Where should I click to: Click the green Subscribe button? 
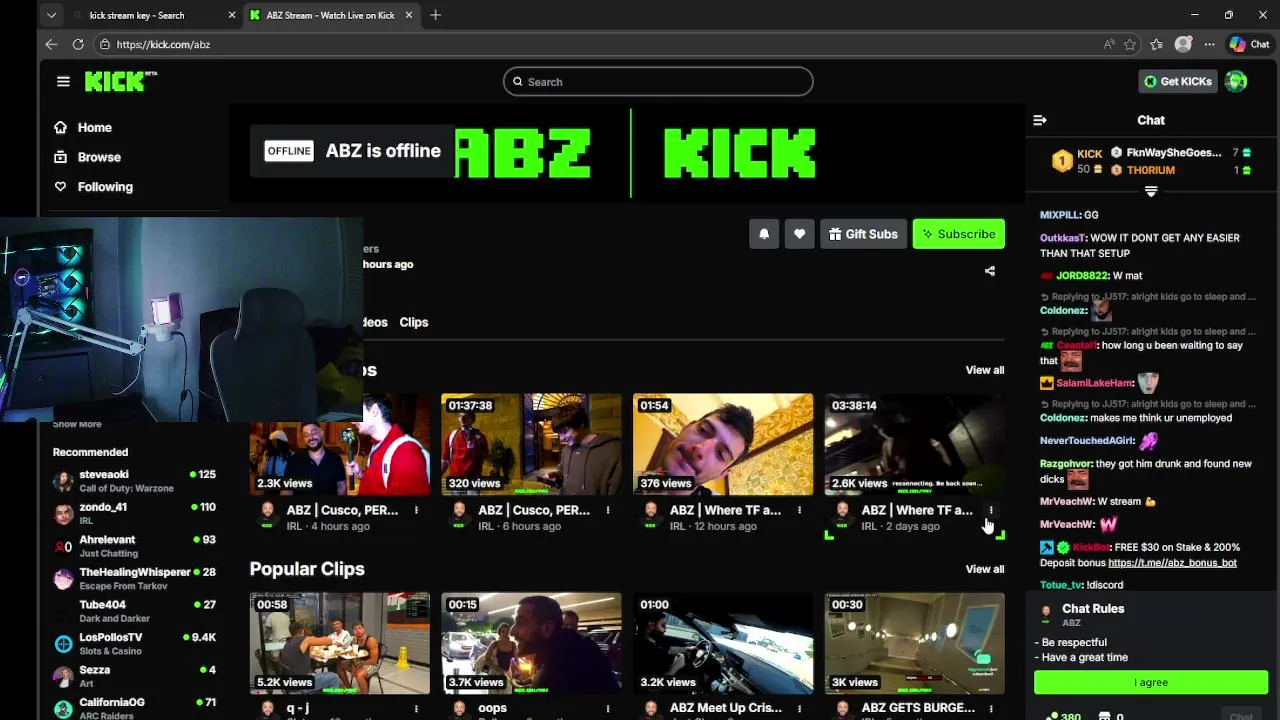click(958, 234)
